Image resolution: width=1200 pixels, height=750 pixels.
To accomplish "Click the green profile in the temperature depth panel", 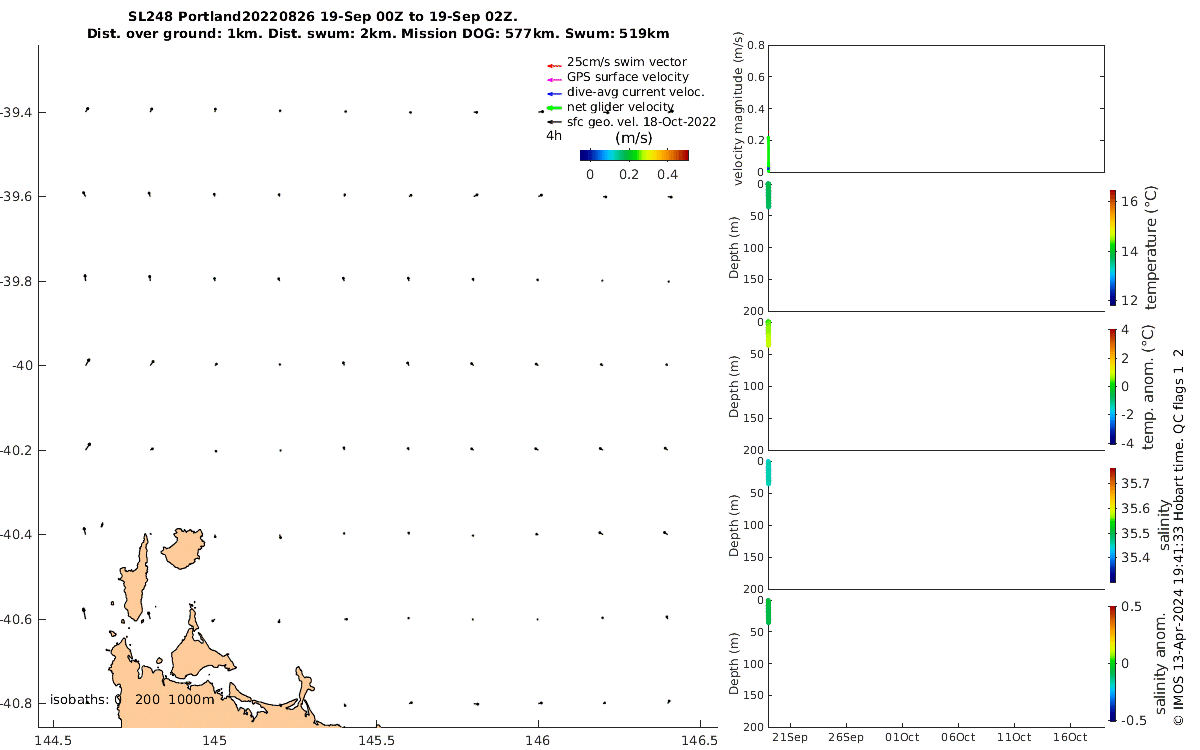I will (x=769, y=196).
